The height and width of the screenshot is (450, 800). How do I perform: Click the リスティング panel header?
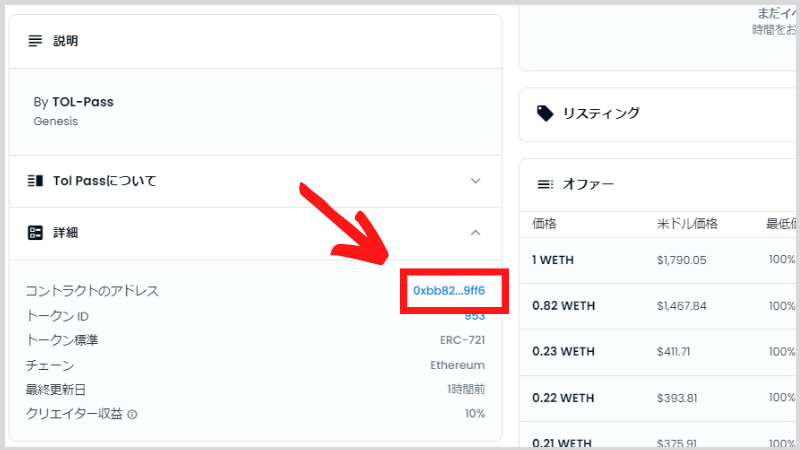659,114
